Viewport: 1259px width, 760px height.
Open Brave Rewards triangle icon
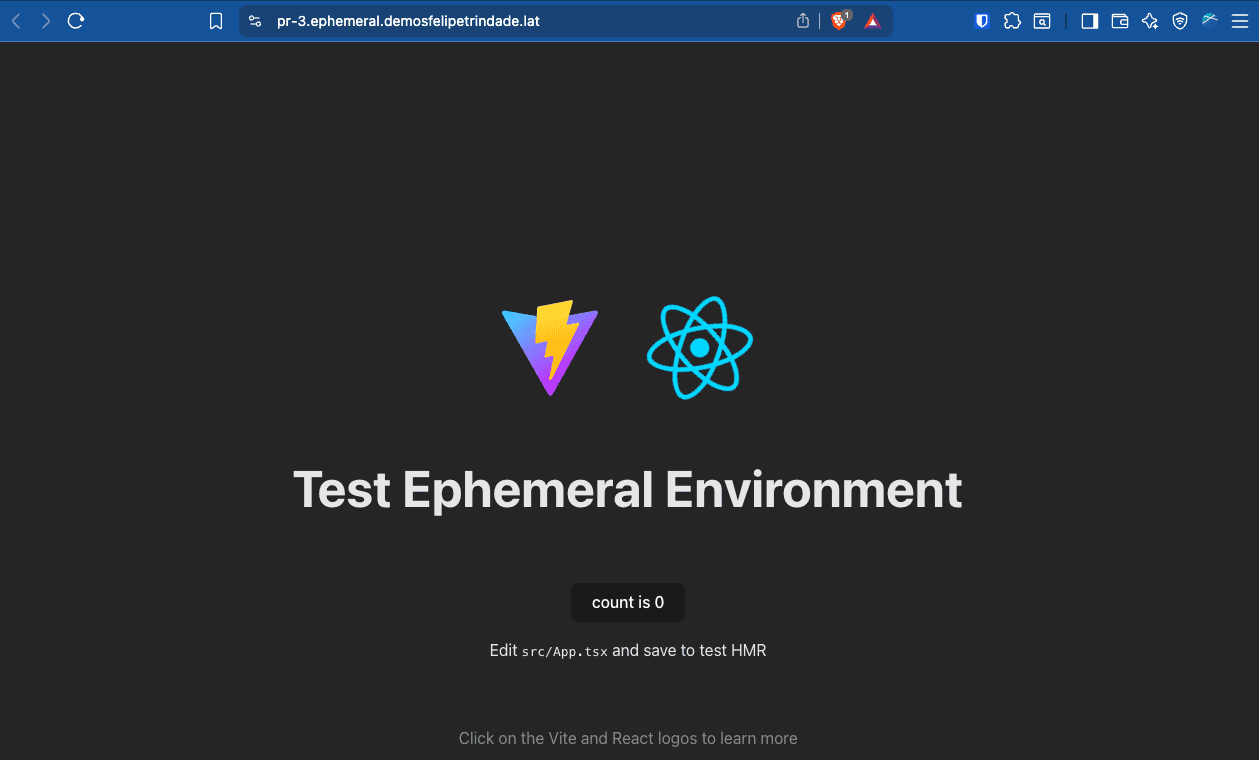tap(873, 21)
